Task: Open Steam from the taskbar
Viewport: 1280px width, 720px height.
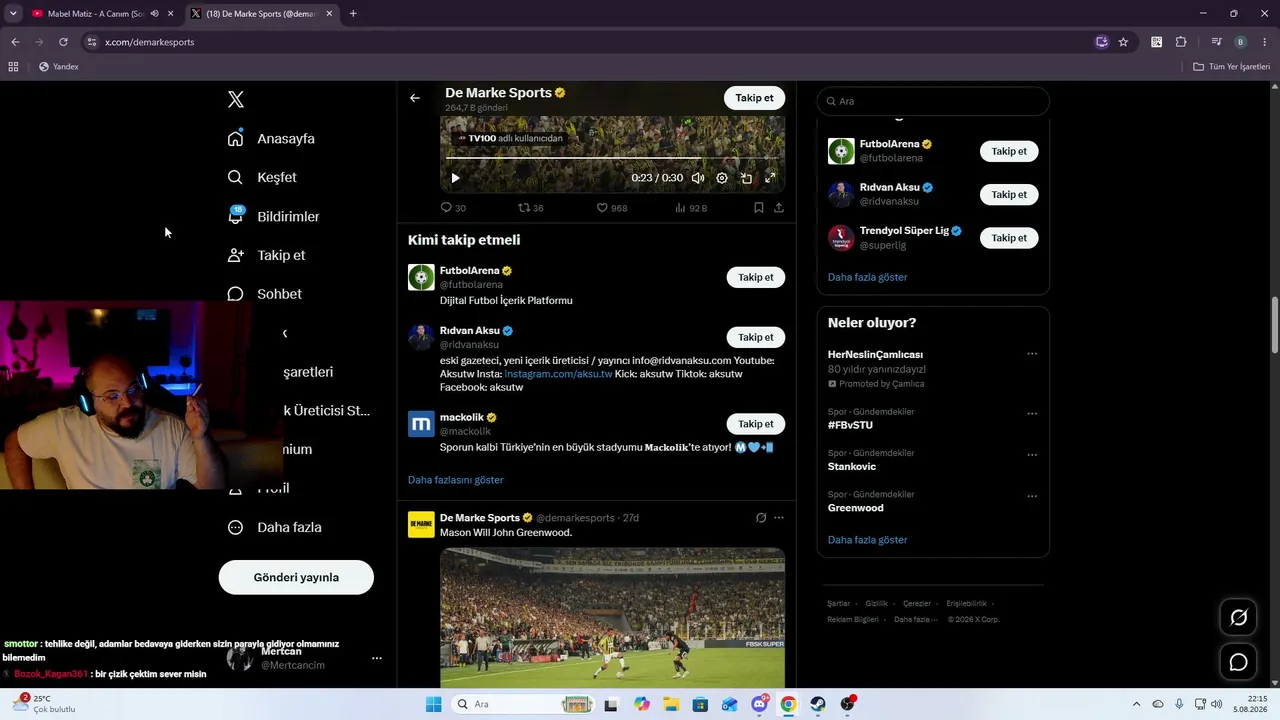Action: point(818,704)
